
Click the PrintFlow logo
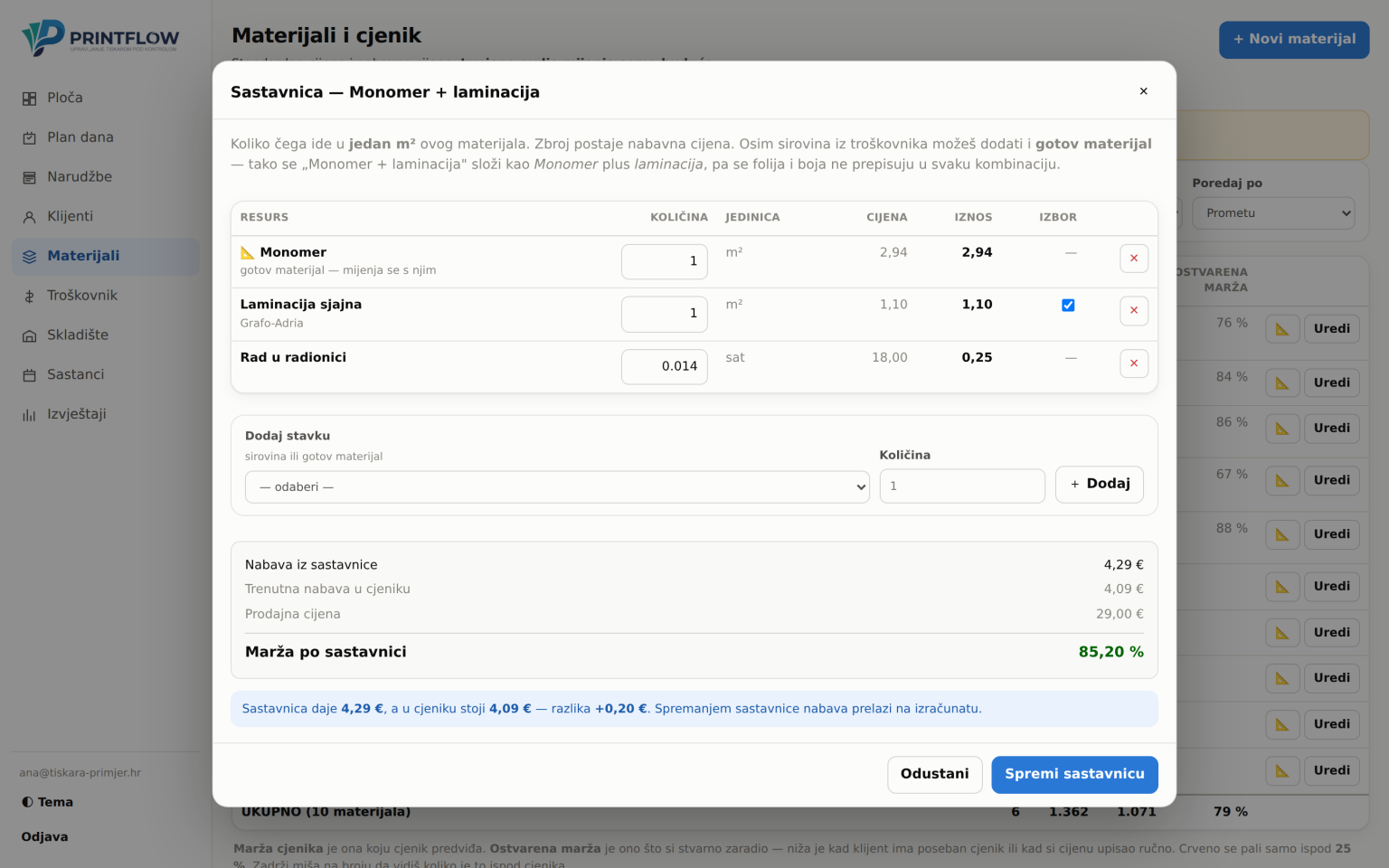point(100,38)
